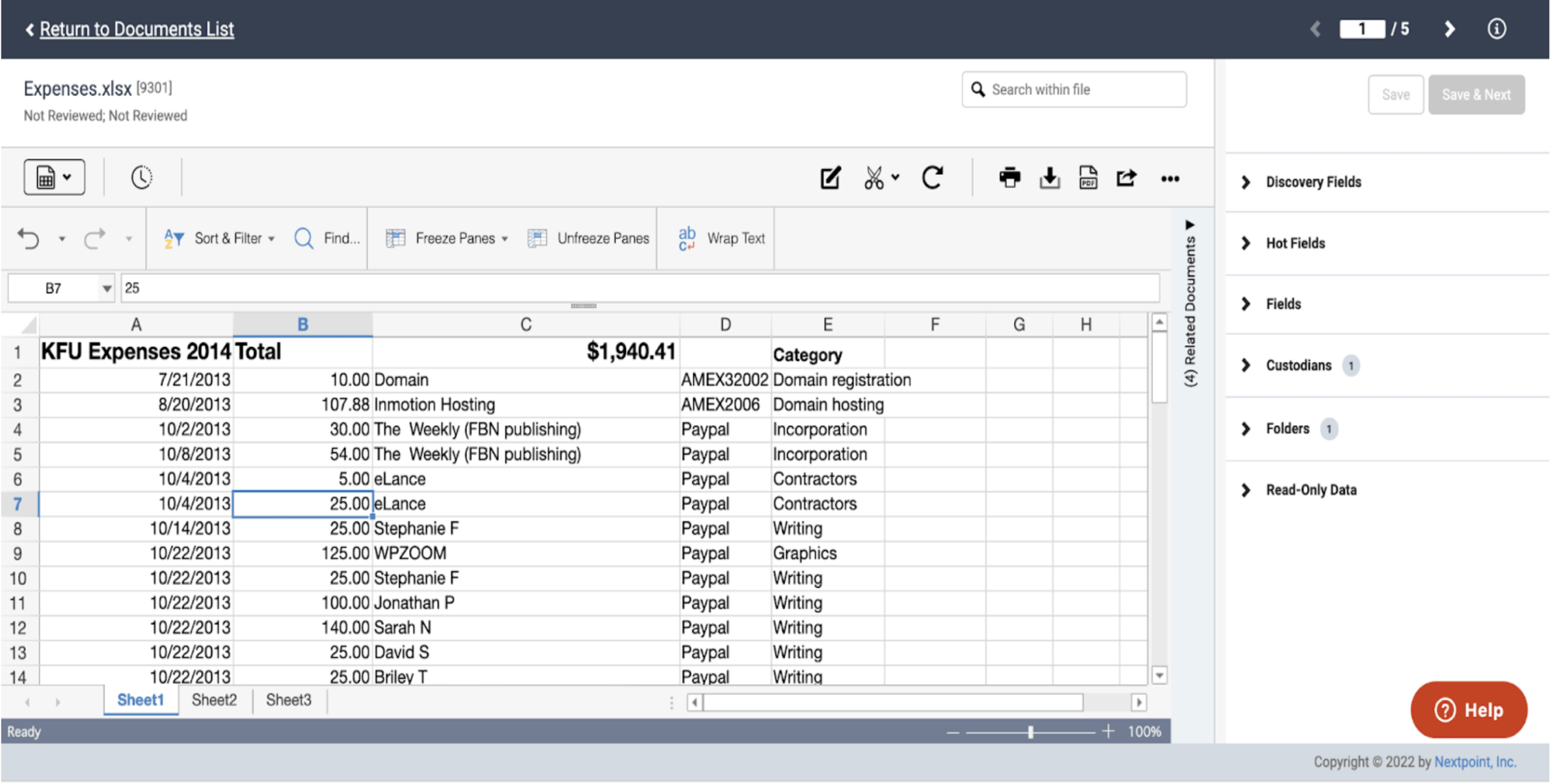Reload the document with the refresh icon
The image size is (1552, 784).
click(933, 177)
